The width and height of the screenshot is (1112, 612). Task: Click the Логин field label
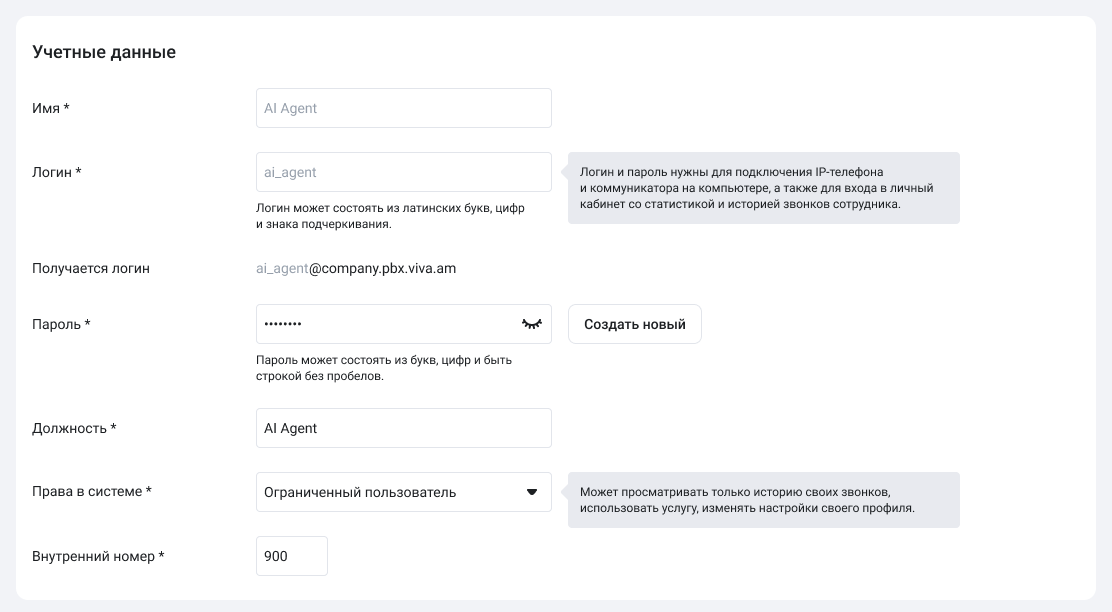pos(57,172)
